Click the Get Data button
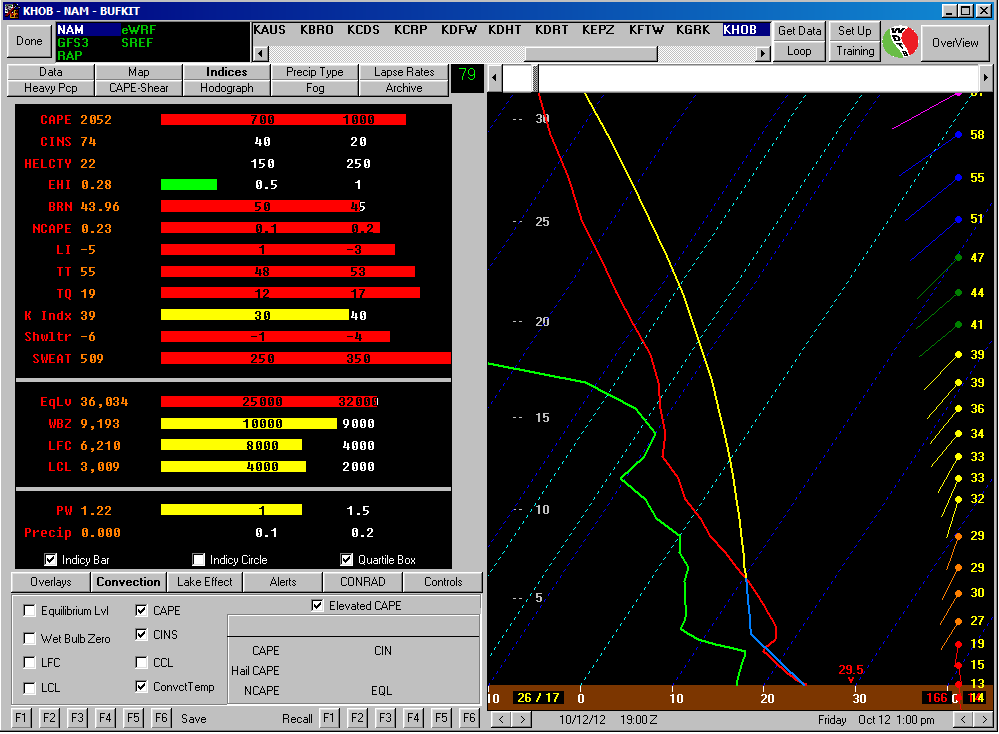999x734 pixels. (x=800, y=31)
